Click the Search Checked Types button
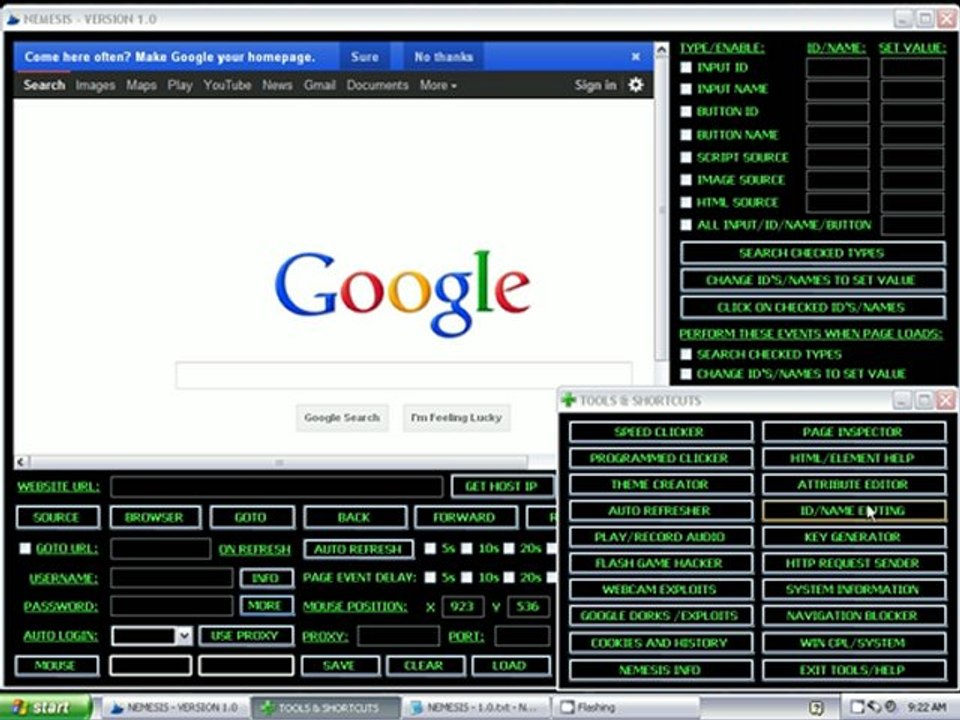 [x=812, y=253]
